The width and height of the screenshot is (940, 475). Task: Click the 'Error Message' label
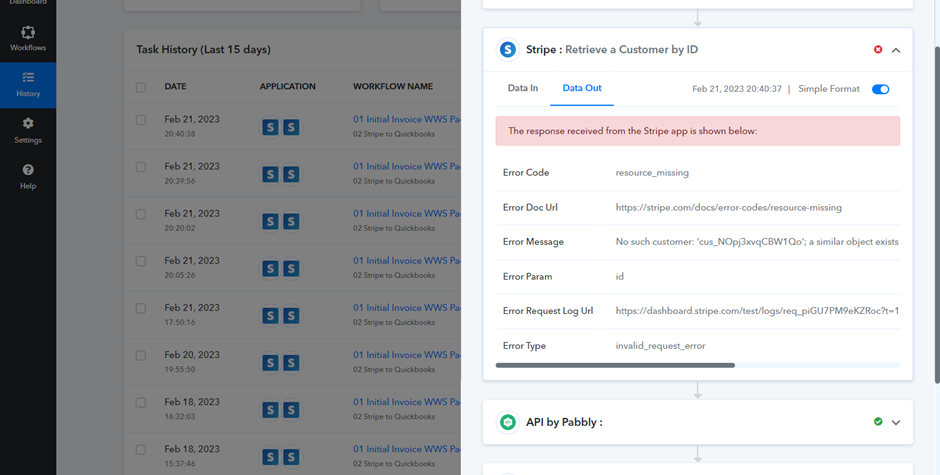(533, 242)
